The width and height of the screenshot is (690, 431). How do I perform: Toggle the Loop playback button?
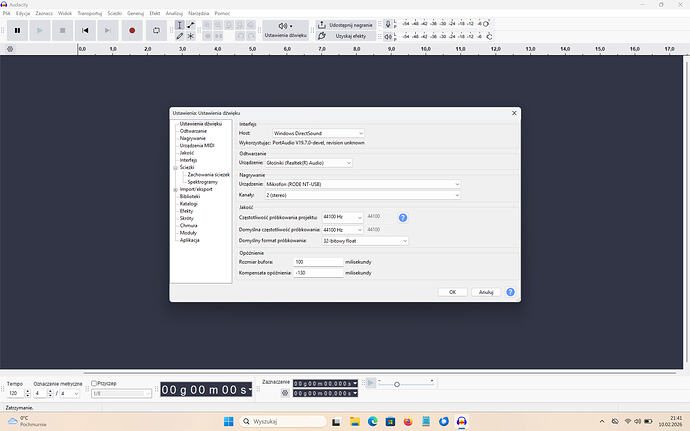point(156,30)
